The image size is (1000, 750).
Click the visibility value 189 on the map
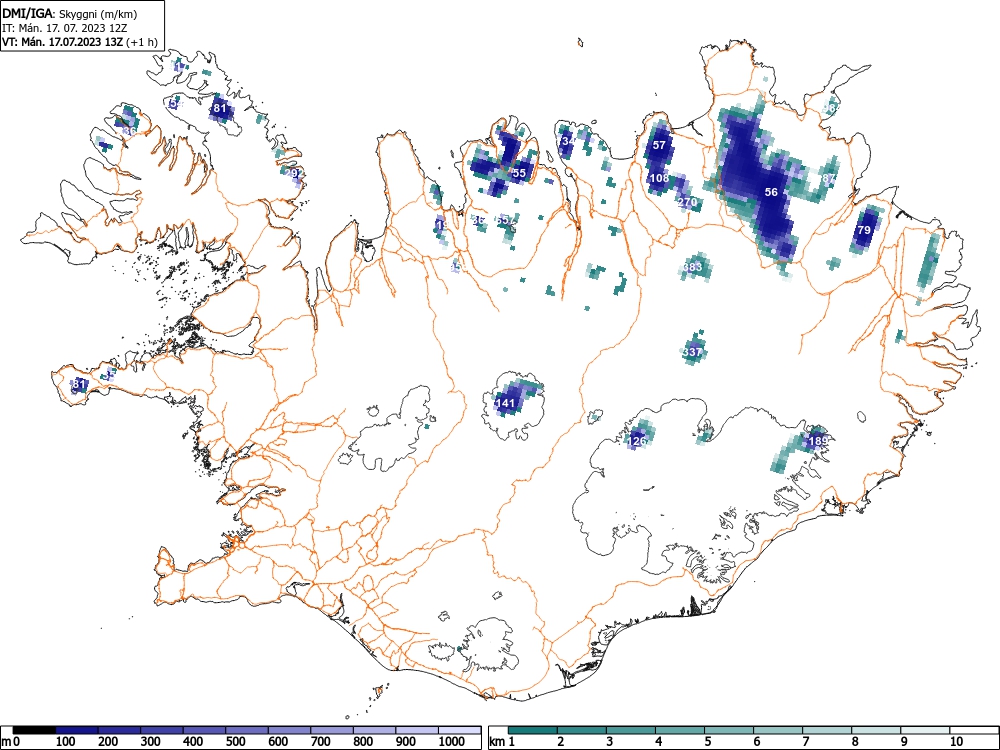click(x=818, y=441)
